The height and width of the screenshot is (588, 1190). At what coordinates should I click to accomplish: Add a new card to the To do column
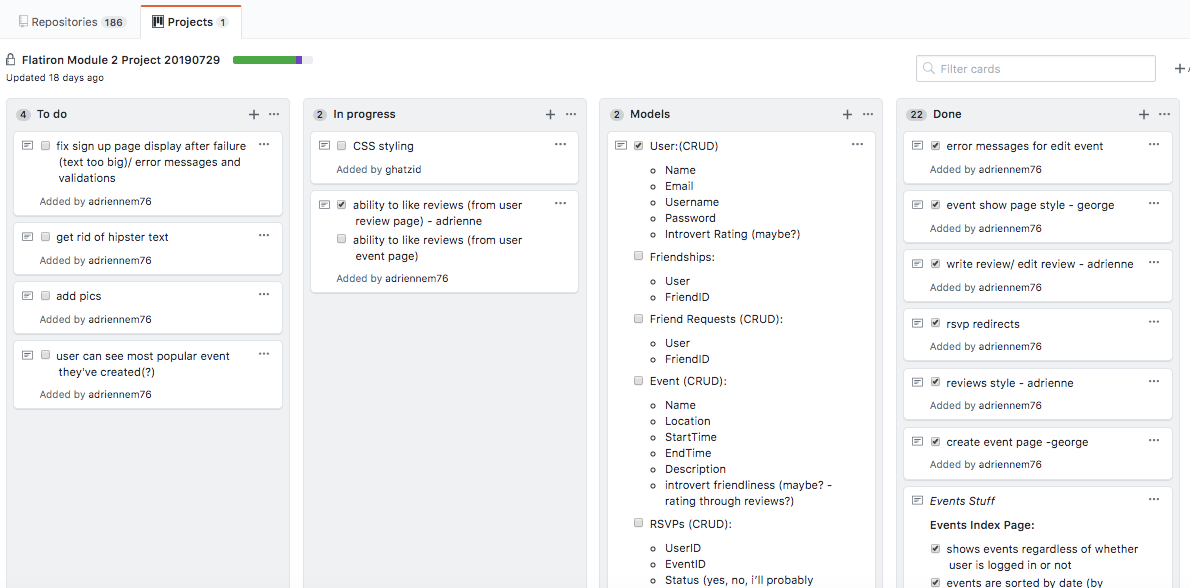[x=253, y=114]
